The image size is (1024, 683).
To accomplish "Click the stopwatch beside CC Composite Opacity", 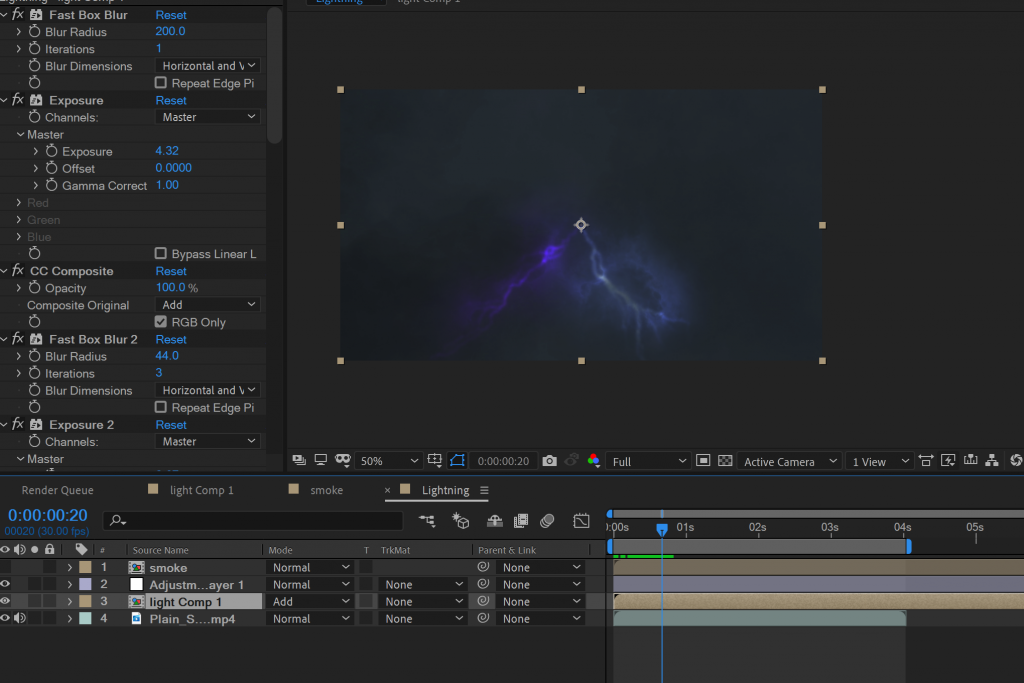I will [x=35, y=287].
